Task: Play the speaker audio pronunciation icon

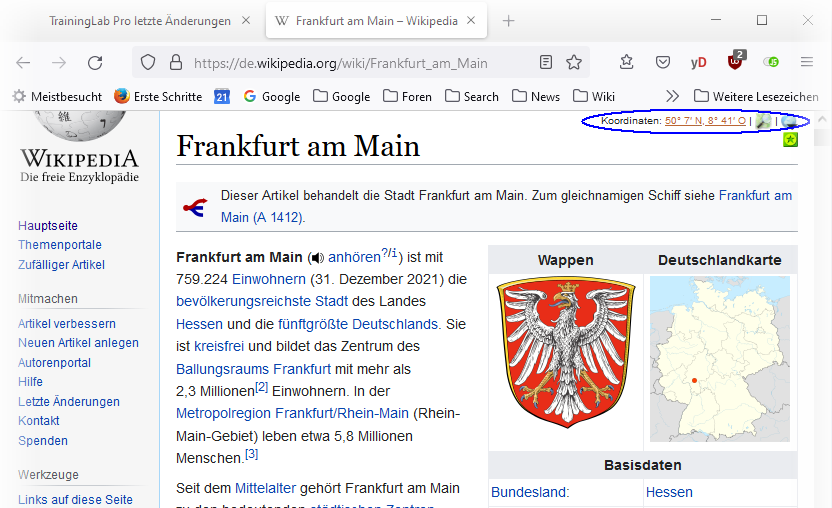Action: (x=317, y=258)
